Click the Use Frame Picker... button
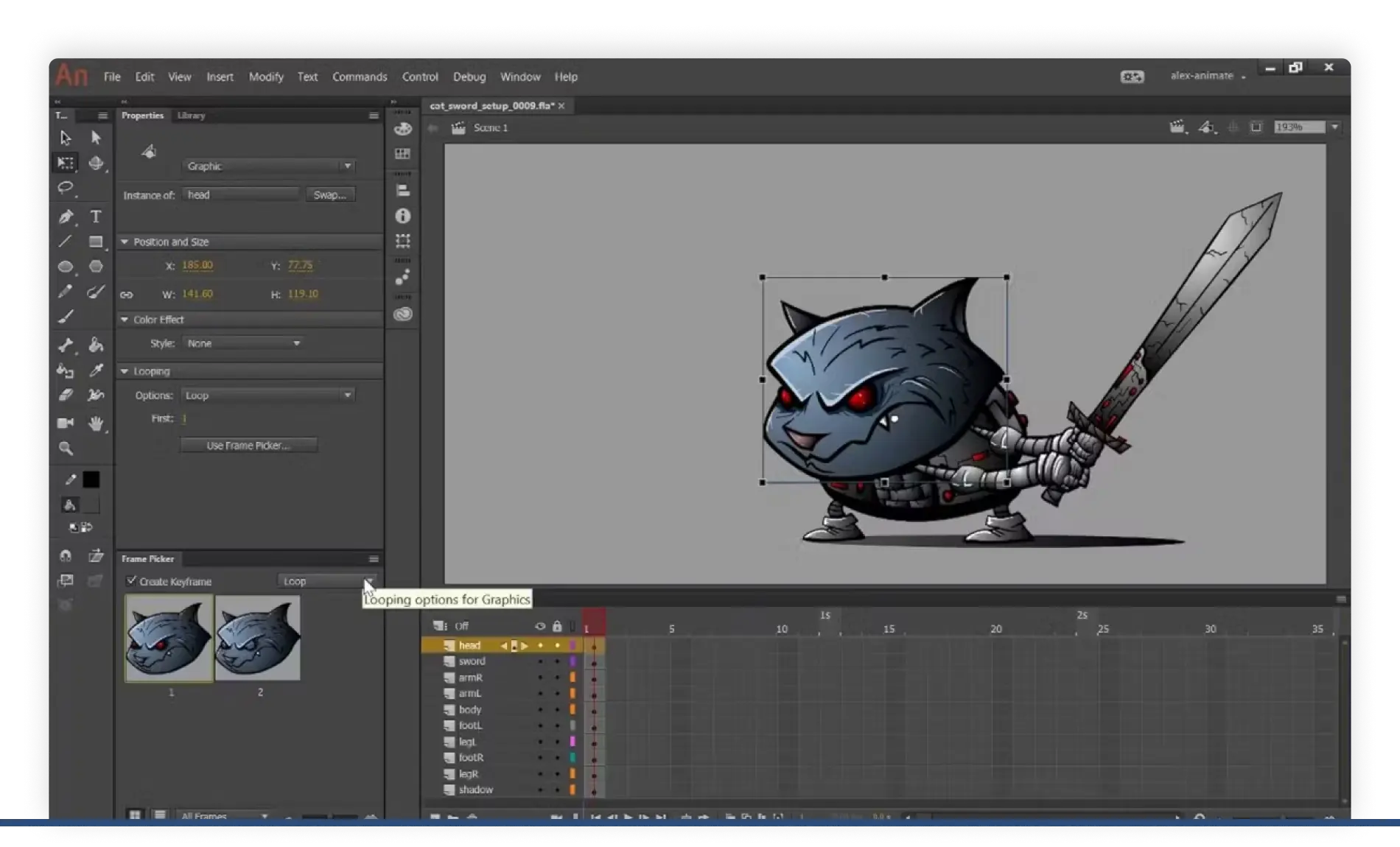 [x=248, y=446]
